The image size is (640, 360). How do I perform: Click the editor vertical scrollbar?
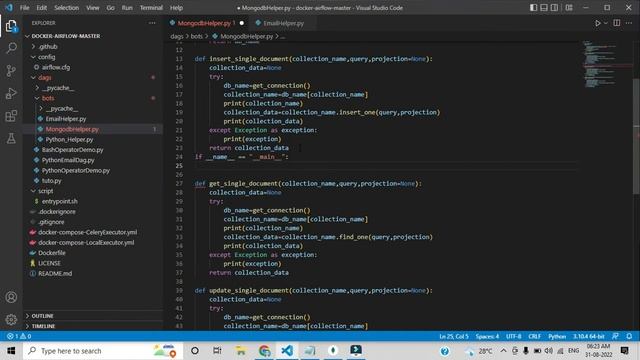point(636,135)
